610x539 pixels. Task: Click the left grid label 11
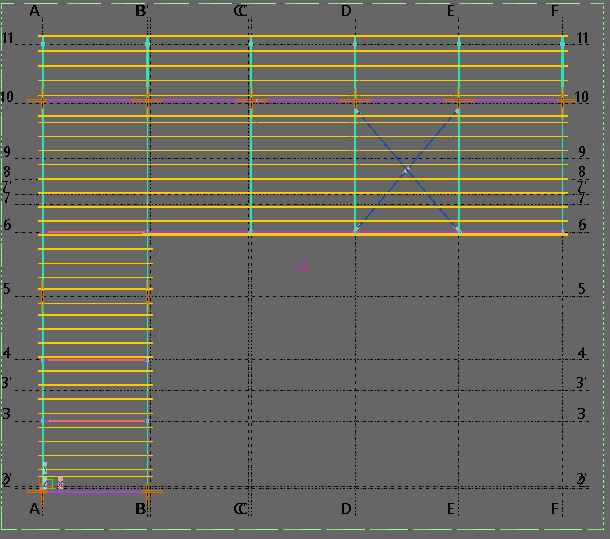coord(7,38)
